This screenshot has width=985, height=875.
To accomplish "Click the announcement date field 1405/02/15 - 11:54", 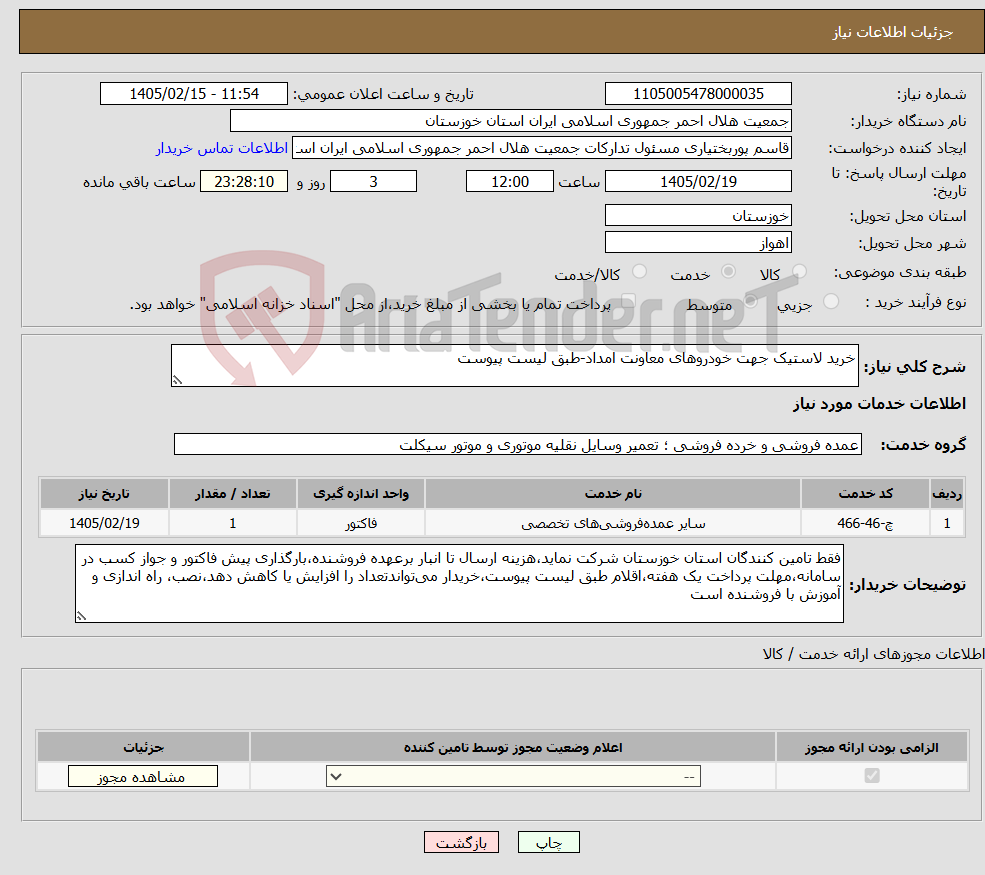I will point(193,94).
